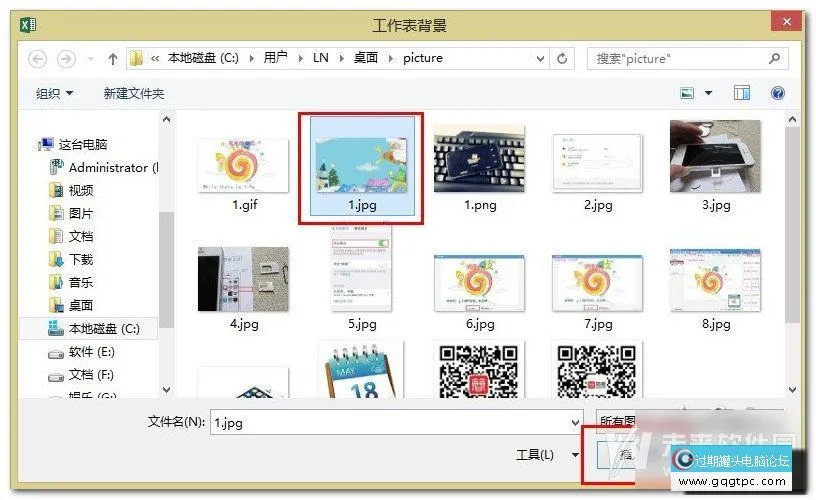The height and width of the screenshot is (500, 816).
Task: Open the help question mark icon
Action: pos(777,93)
